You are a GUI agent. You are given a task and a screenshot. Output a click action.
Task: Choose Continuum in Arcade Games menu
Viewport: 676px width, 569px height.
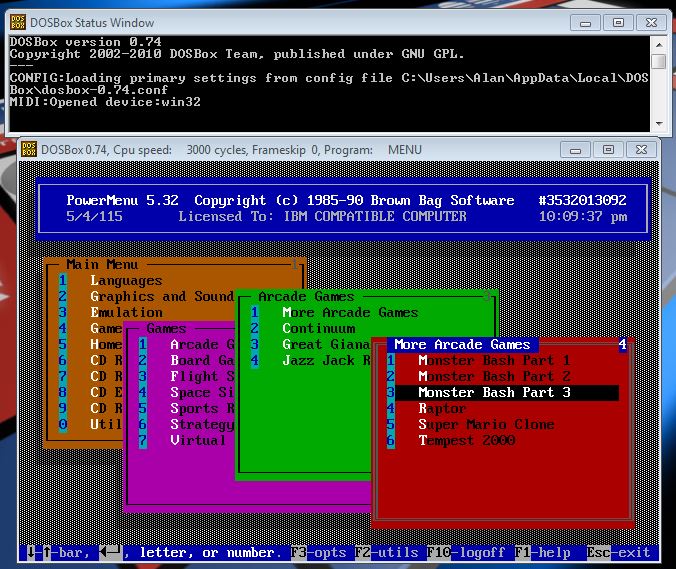point(319,328)
